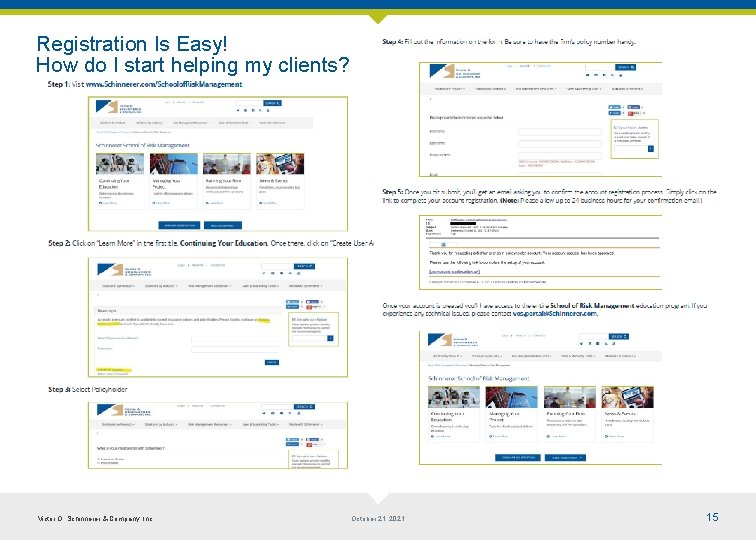Click the Search button in Step 2 screenshot

click(304, 266)
